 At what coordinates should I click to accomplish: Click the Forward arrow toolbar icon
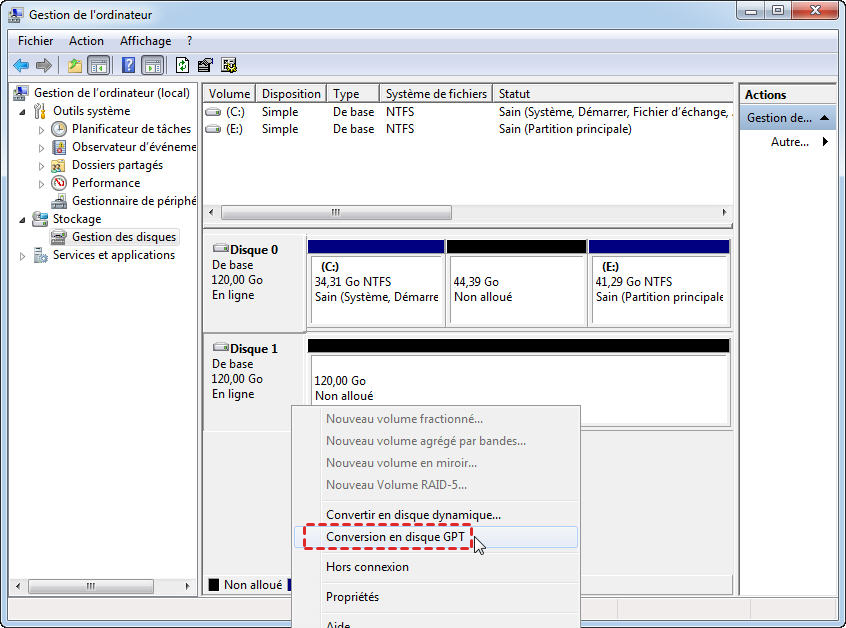click(44, 66)
